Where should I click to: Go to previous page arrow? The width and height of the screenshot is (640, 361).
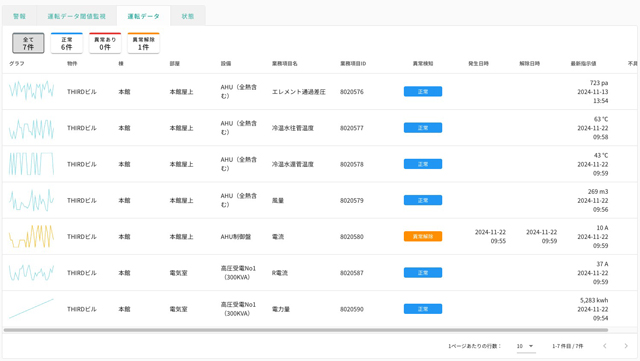tap(604, 346)
